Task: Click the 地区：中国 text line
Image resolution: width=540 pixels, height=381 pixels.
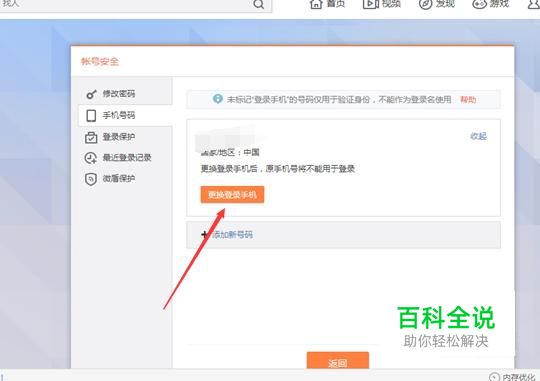Action: [x=230, y=152]
